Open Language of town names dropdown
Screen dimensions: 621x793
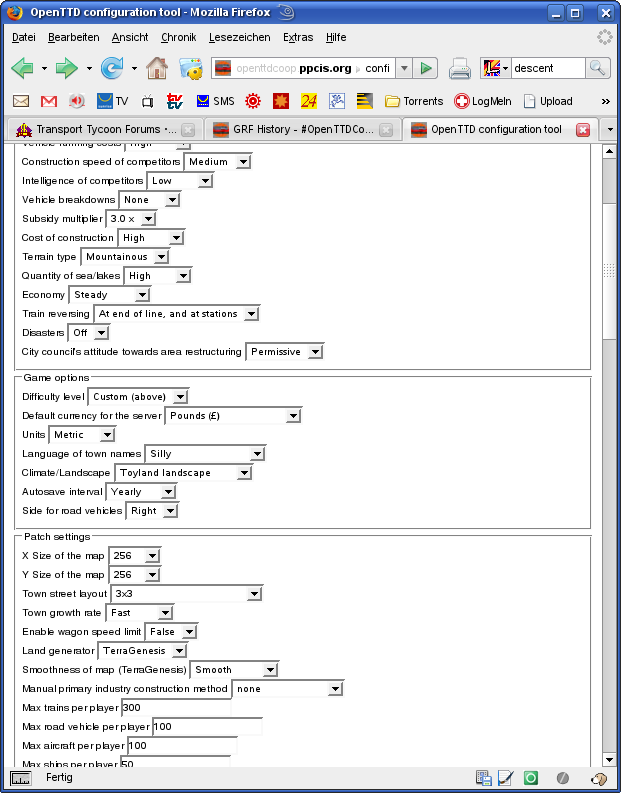(x=205, y=454)
